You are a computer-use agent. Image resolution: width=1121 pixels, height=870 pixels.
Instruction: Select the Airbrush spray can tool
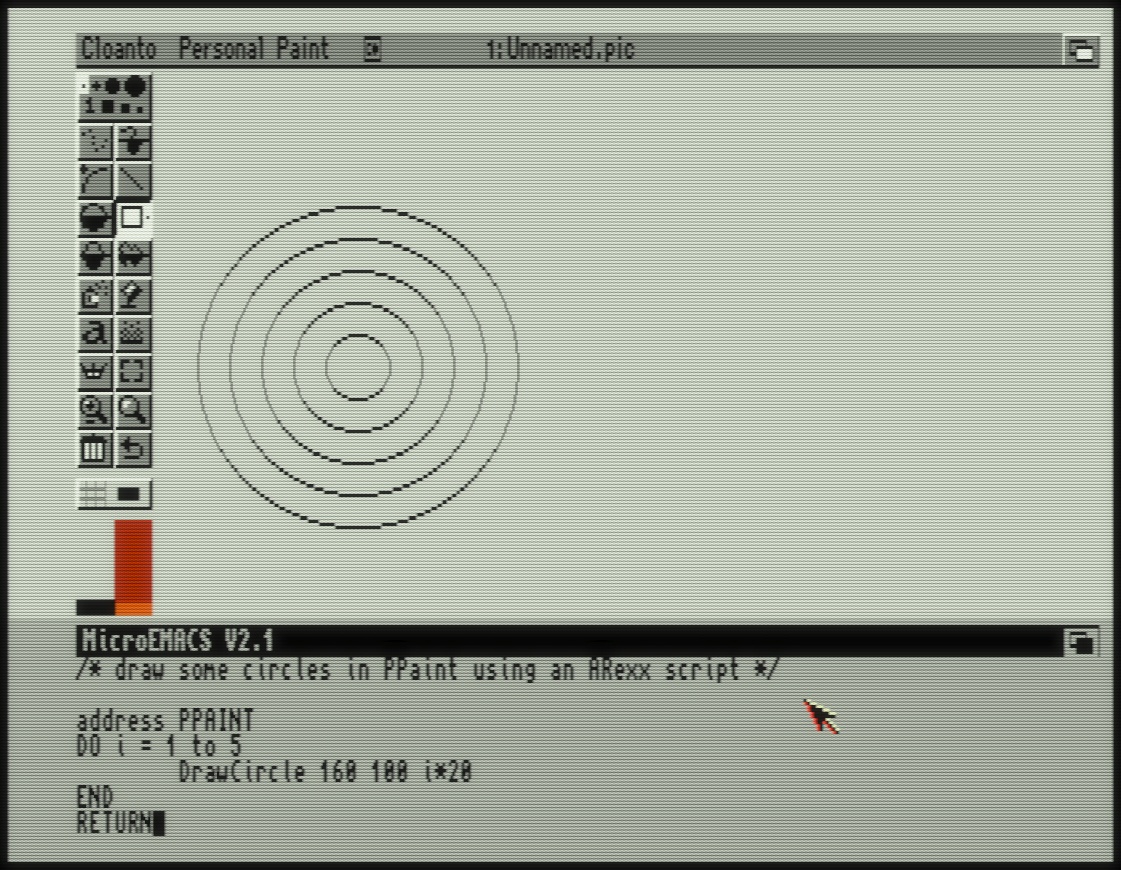(95, 295)
